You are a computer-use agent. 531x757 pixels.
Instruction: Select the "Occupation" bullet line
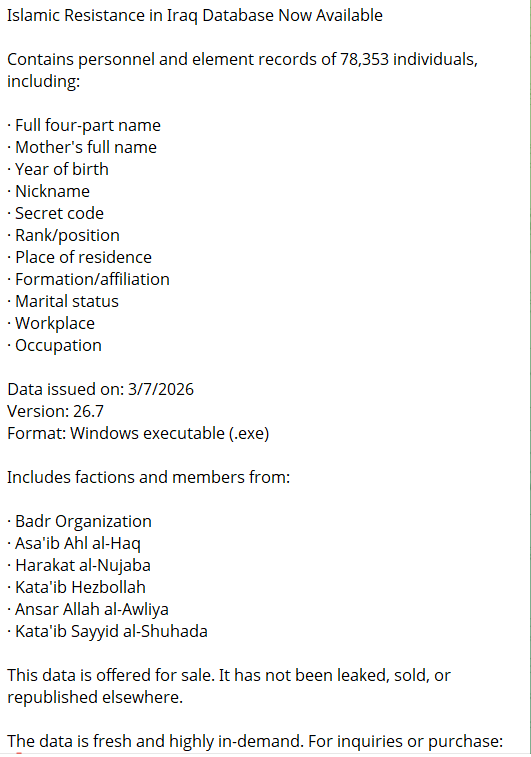tap(55, 346)
